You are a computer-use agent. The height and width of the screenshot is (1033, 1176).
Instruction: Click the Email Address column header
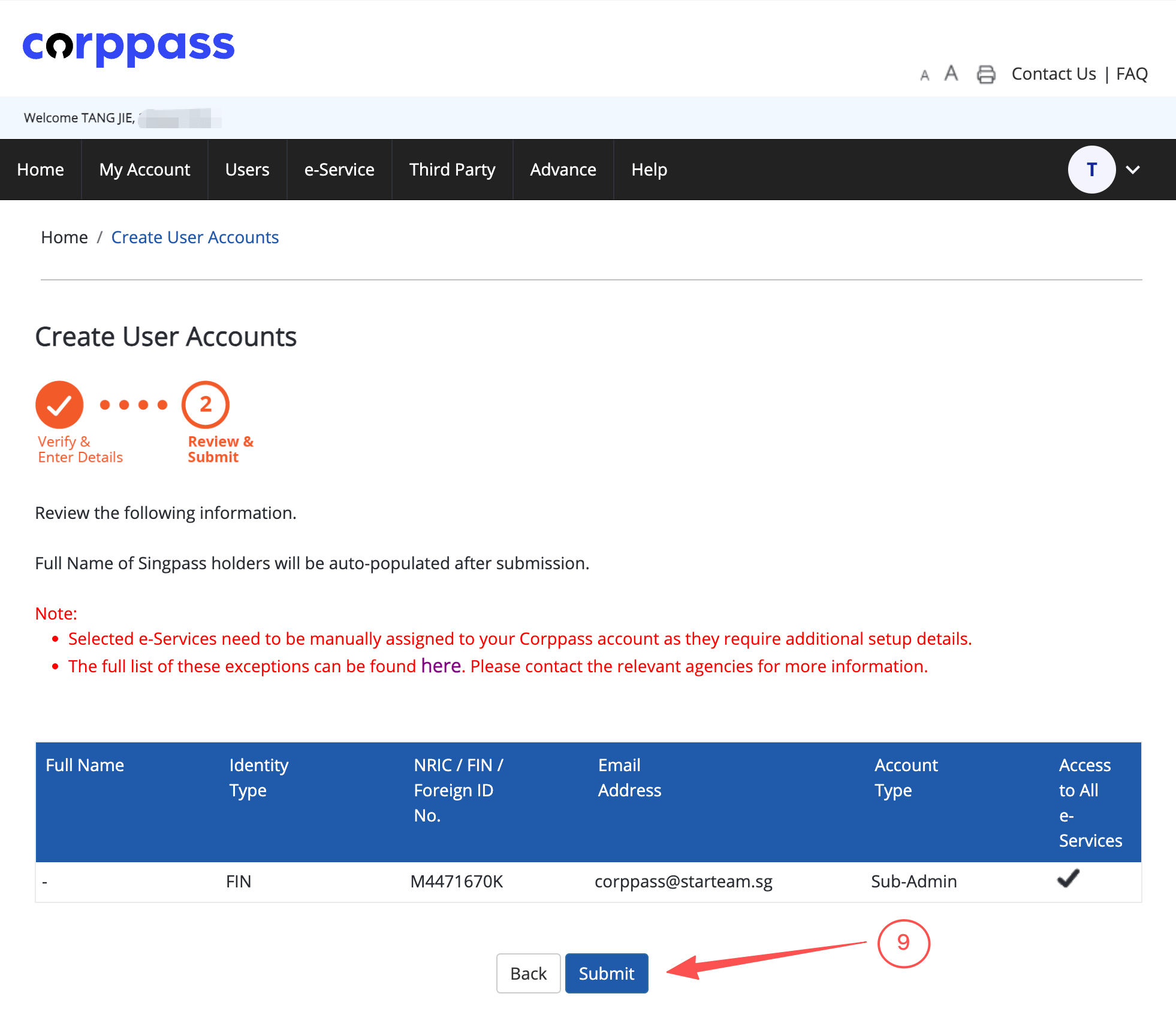coord(629,778)
